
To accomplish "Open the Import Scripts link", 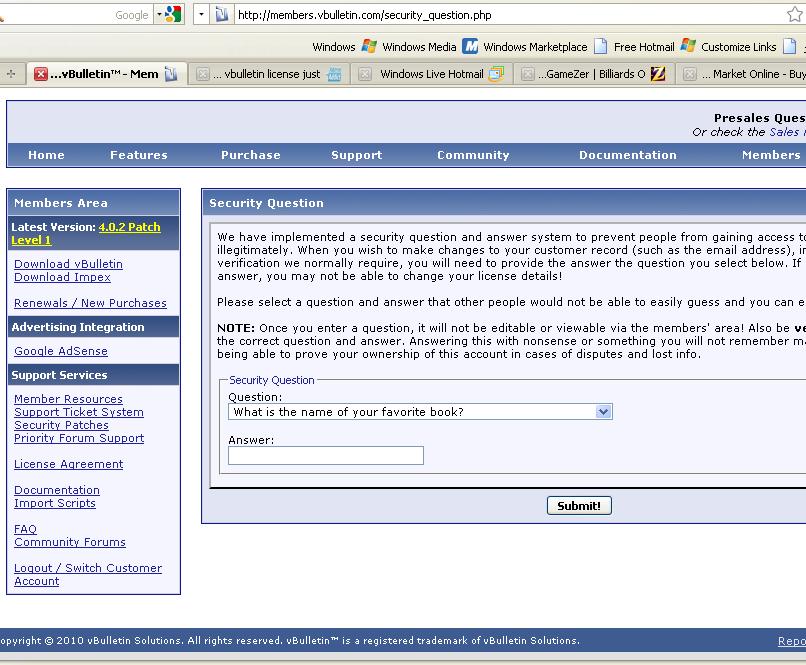I will coord(54,503).
